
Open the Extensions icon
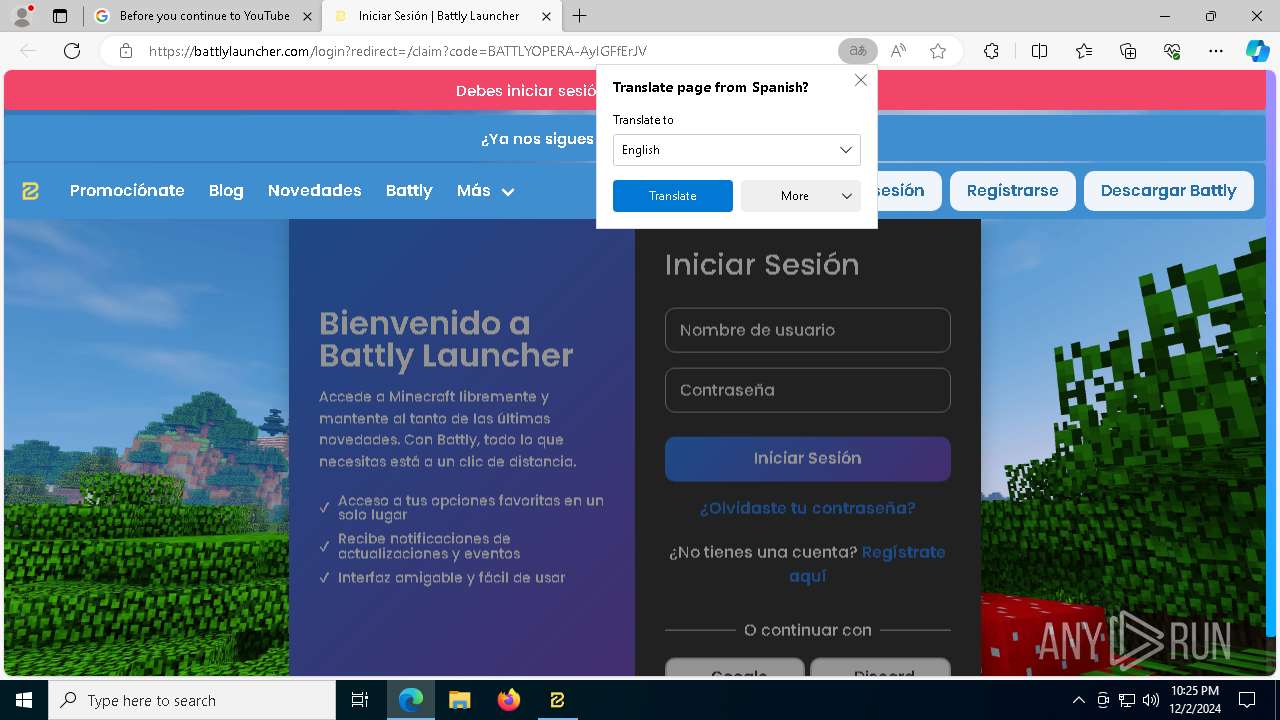[991, 51]
